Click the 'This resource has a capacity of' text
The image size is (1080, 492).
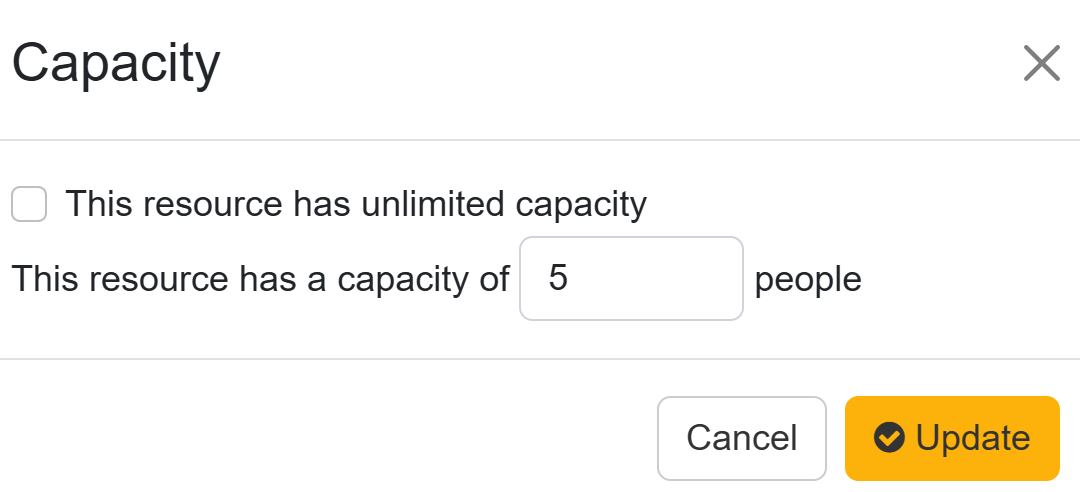pos(260,279)
